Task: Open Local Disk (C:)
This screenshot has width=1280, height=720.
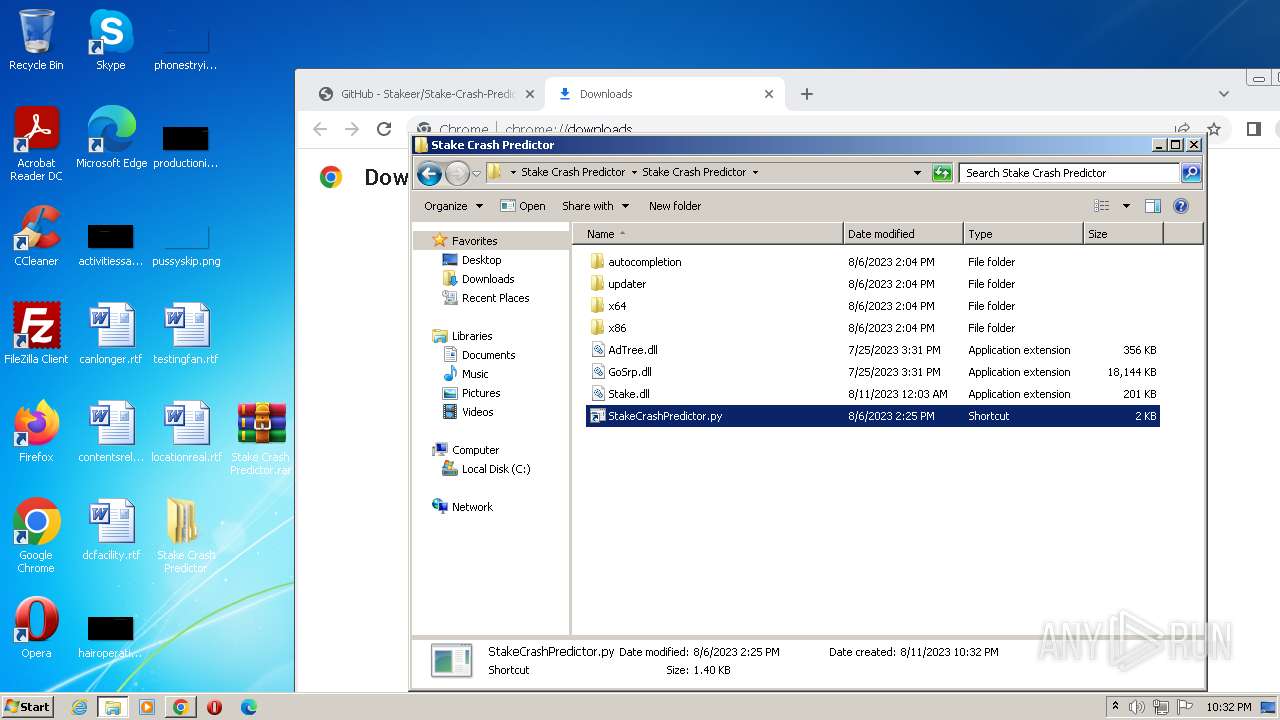Action: (495, 469)
